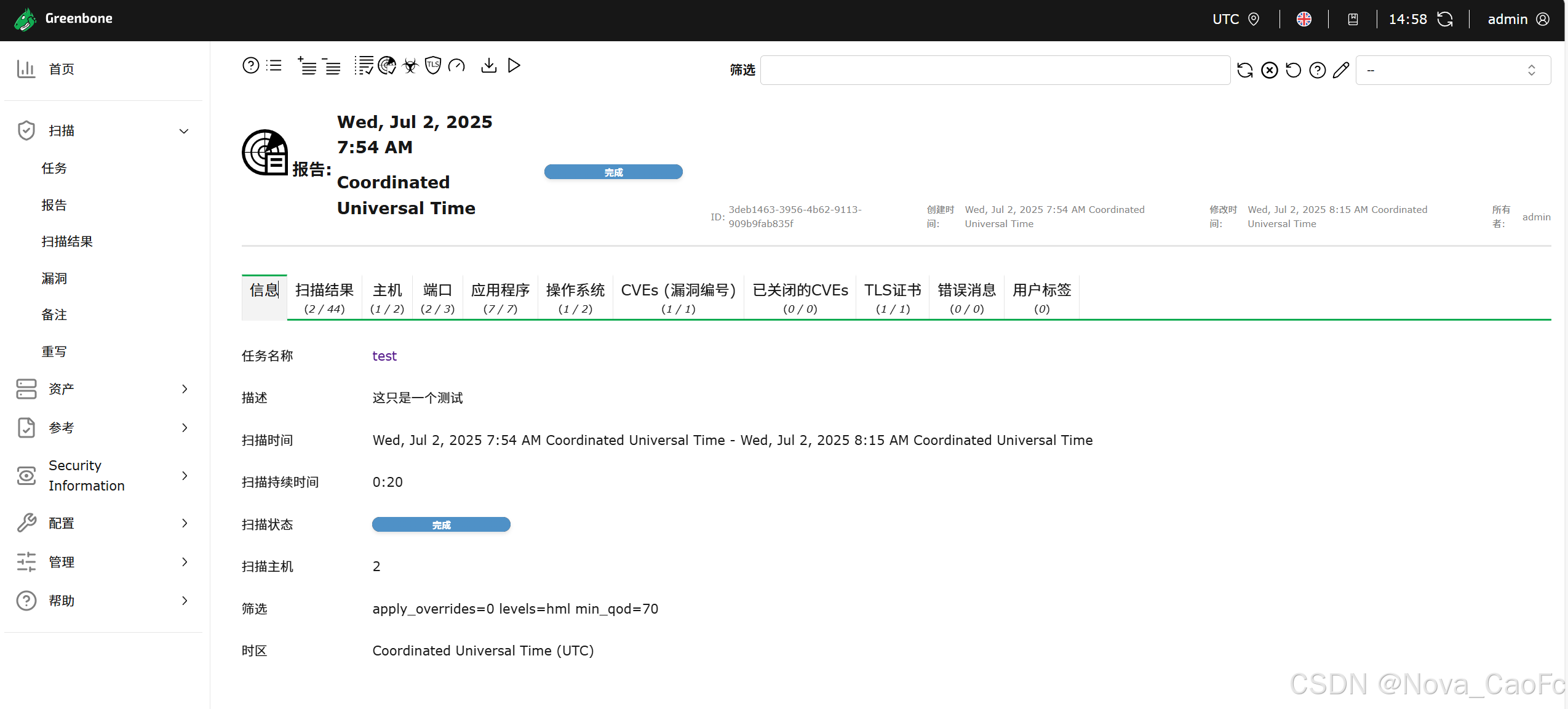
Task: Click into the 筛选 filter text field
Action: coord(995,70)
